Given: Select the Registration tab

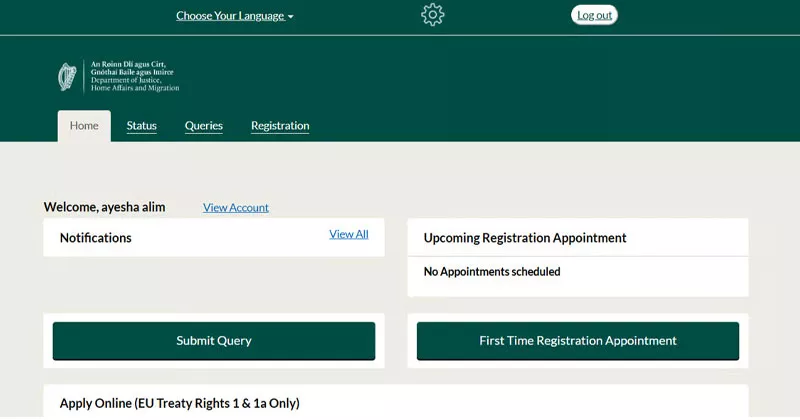Looking at the screenshot, I should coord(280,126).
